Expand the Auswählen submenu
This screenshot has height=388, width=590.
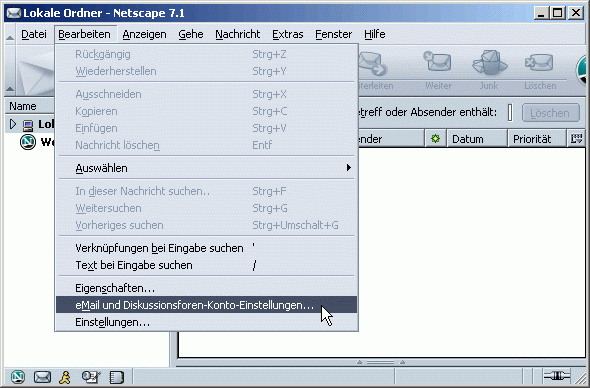(207, 168)
